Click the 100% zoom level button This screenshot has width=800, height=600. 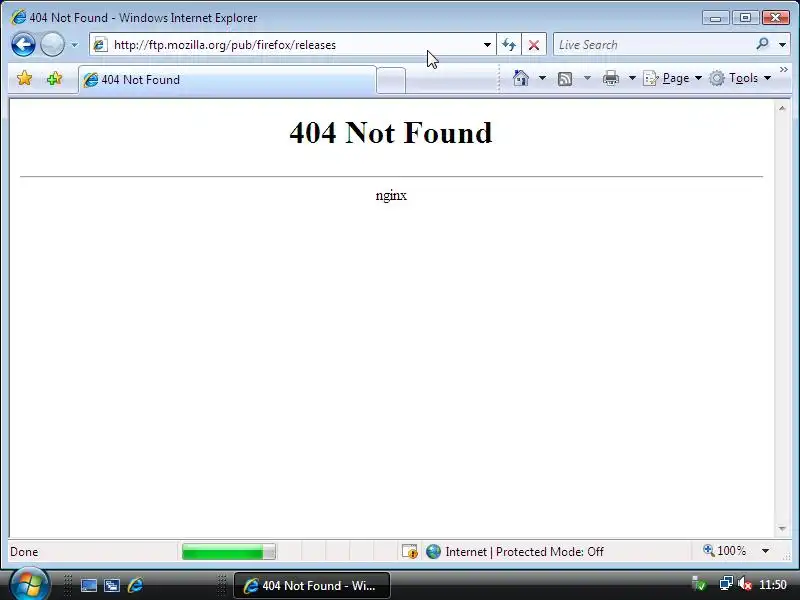(x=724, y=551)
